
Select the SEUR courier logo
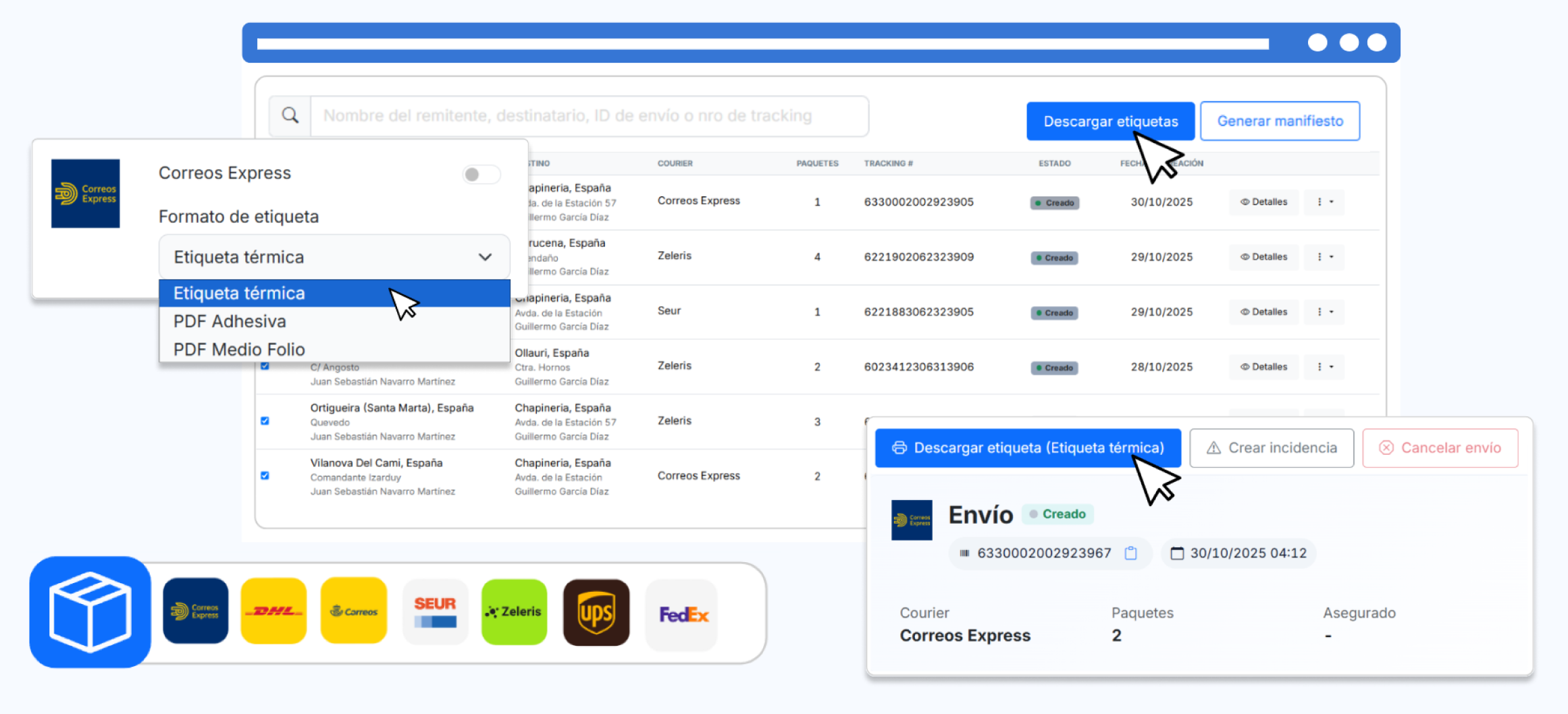click(435, 611)
